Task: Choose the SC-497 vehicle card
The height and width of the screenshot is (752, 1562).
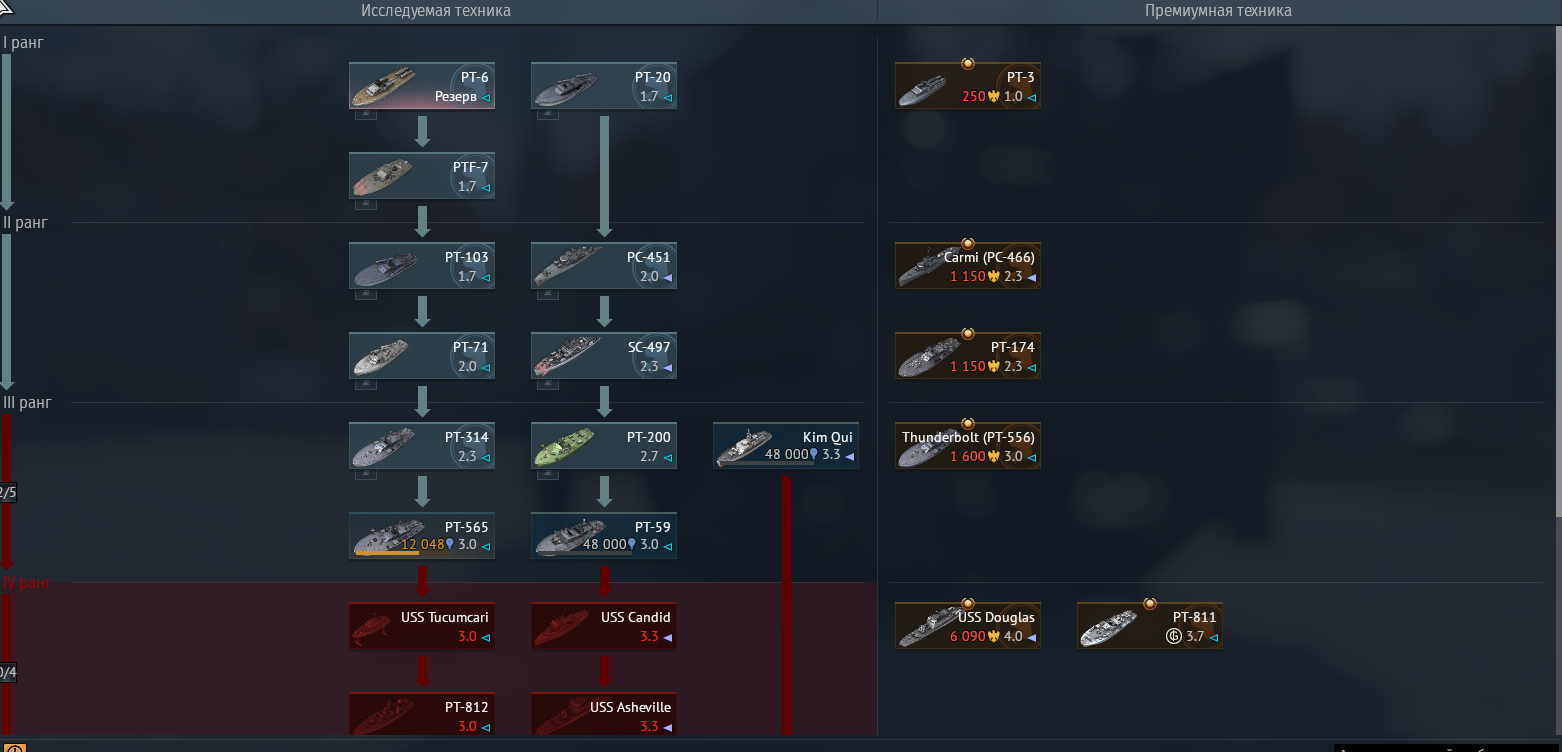Action: pos(604,356)
